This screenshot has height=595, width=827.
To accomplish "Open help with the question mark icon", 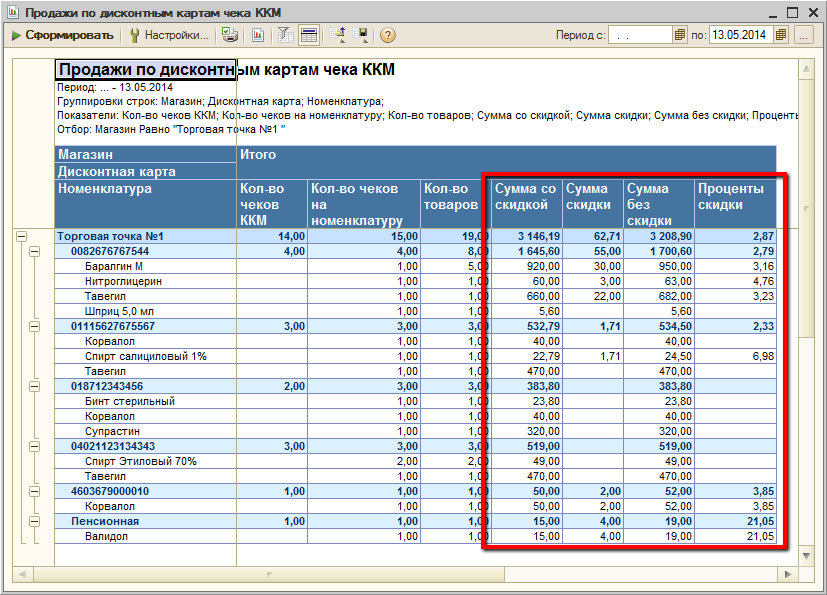I will pos(388,35).
